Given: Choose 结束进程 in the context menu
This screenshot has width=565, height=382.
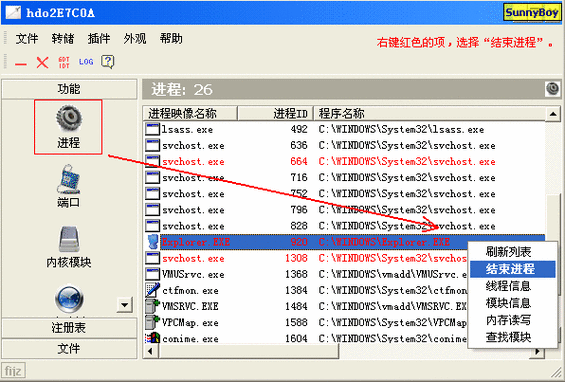Looking at the screenshot, I should pos(512,269).
